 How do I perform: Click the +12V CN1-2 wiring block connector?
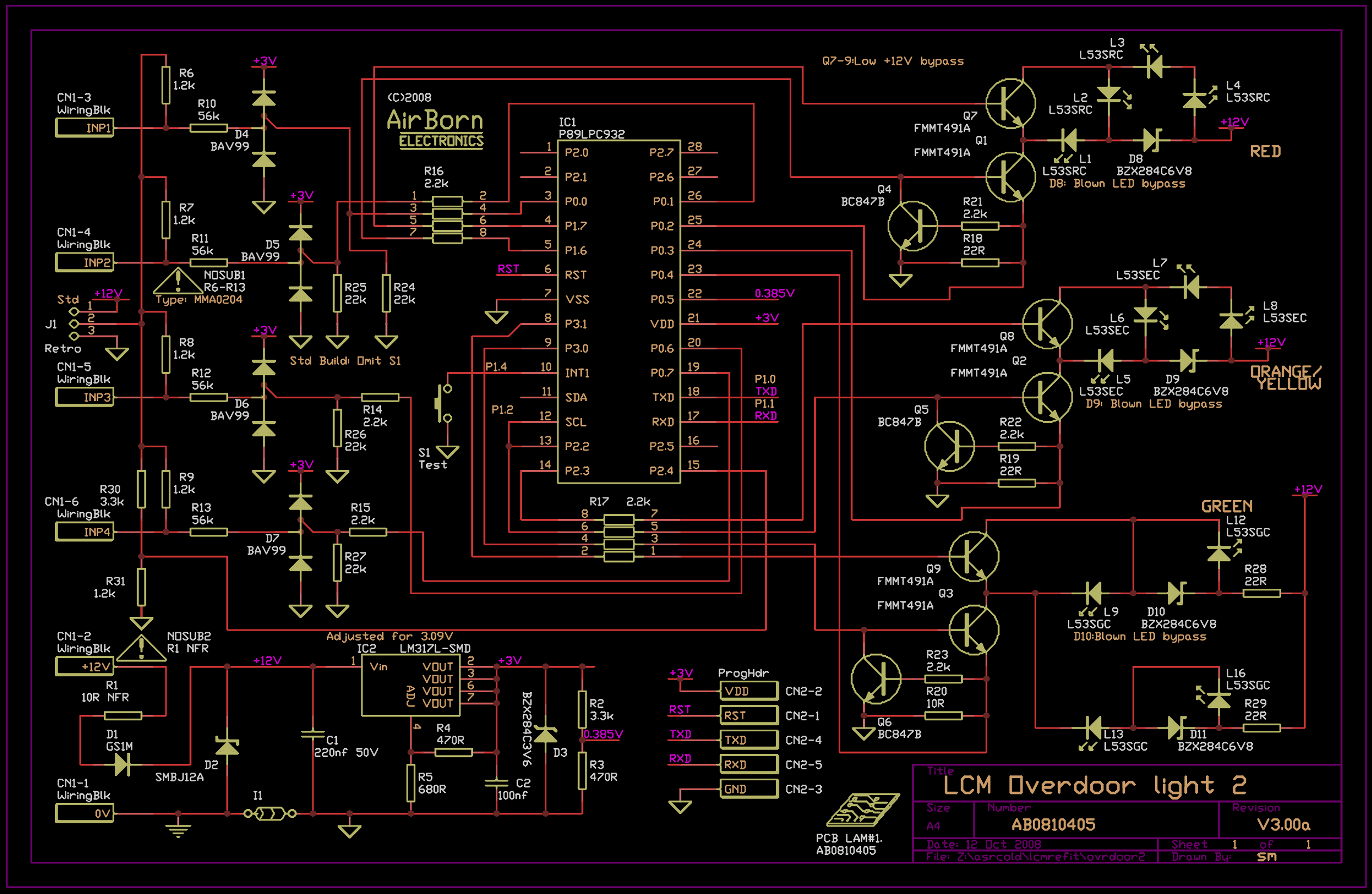pos(85,667)
